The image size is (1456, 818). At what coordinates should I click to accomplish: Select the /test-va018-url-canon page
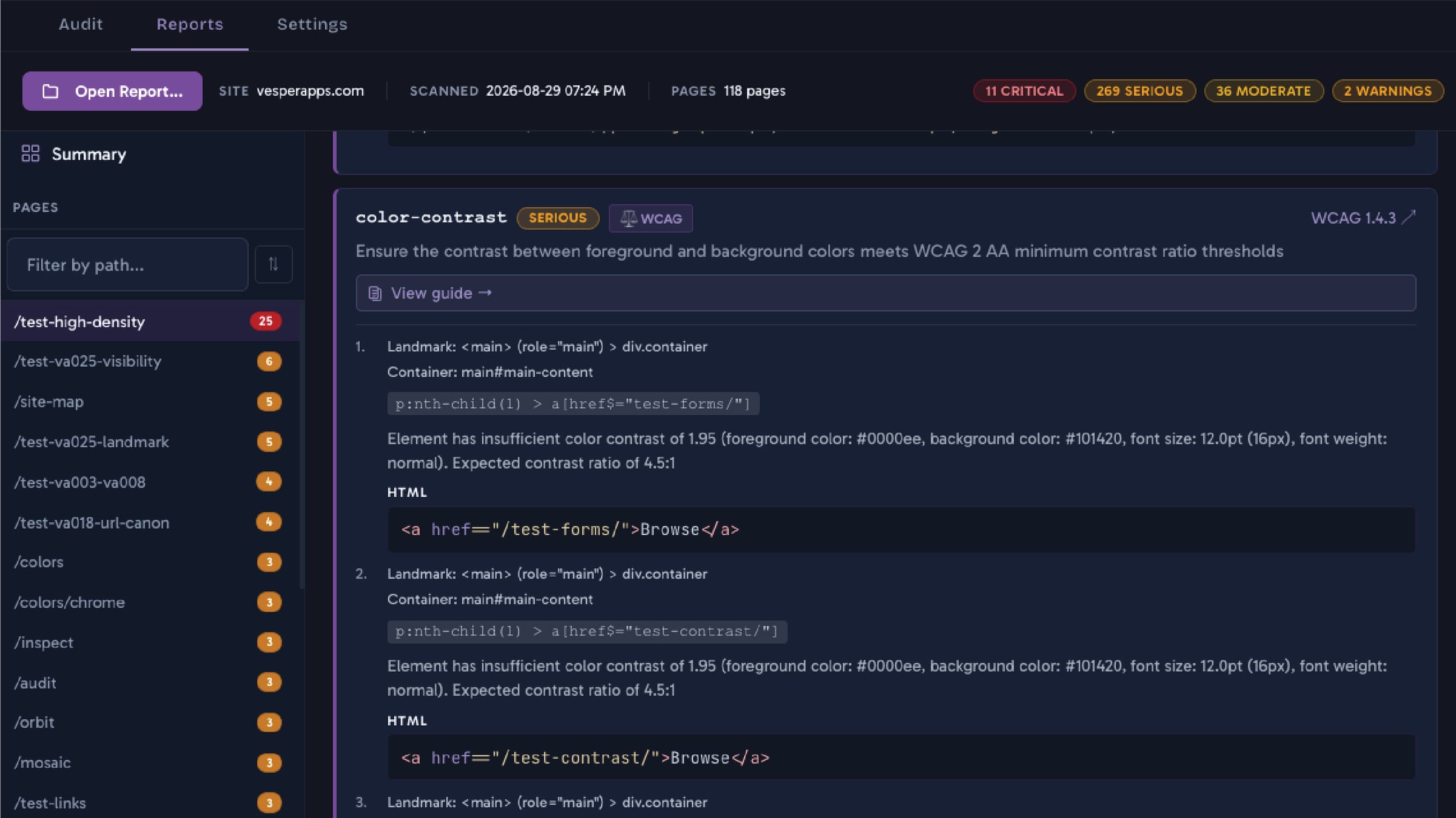tap(150, 522)
